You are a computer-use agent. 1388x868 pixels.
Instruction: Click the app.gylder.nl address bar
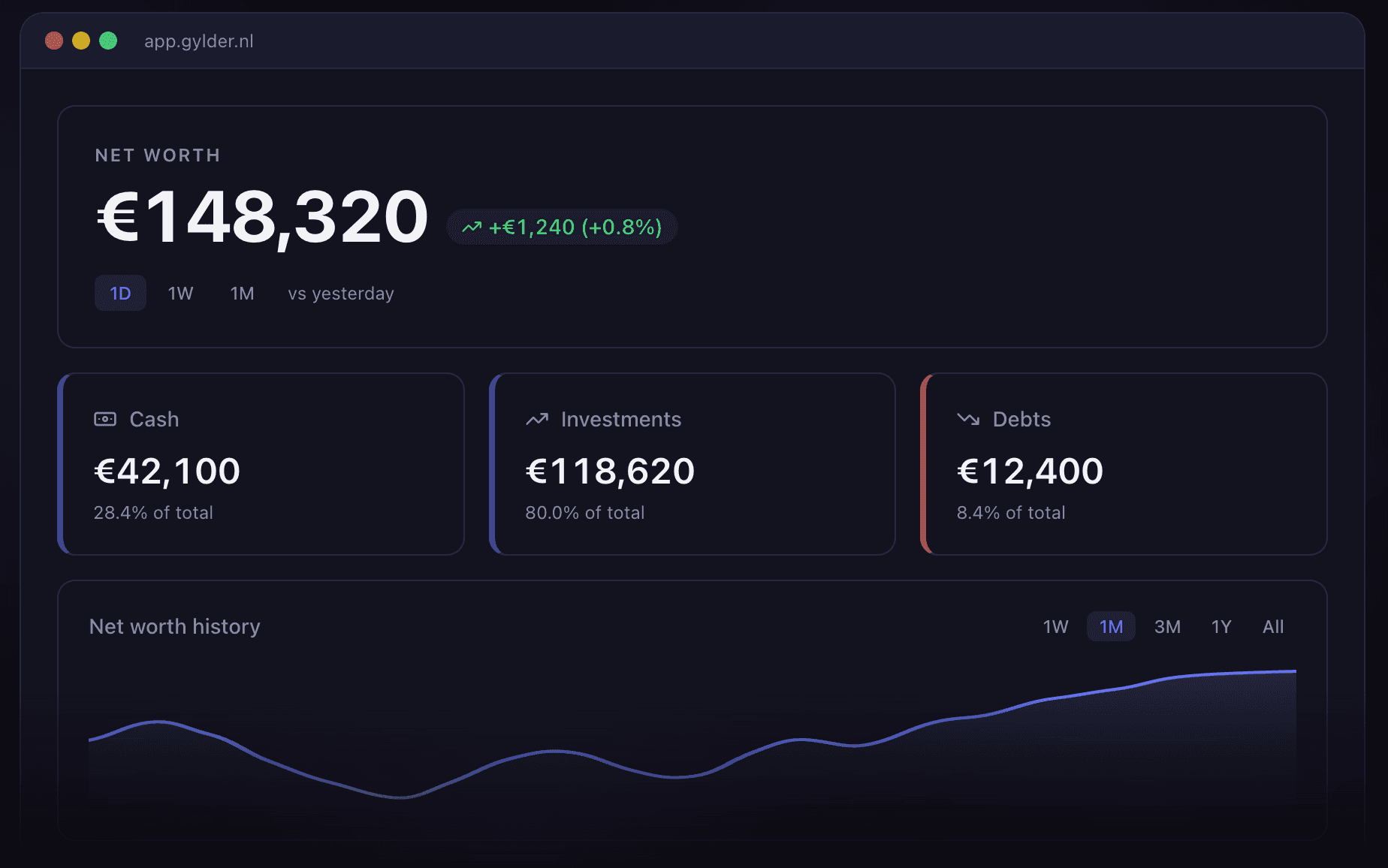199,41
